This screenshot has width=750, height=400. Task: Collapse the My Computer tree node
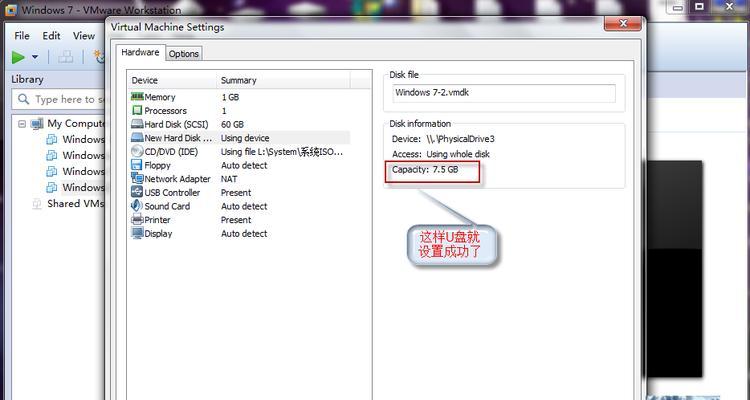22,124
